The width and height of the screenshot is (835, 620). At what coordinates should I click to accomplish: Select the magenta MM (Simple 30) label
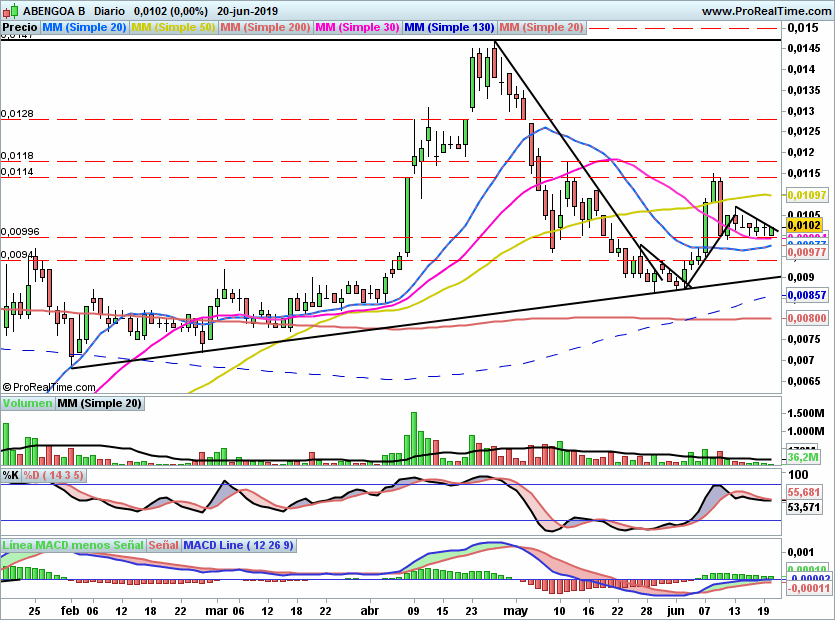(x=357, y=27)
